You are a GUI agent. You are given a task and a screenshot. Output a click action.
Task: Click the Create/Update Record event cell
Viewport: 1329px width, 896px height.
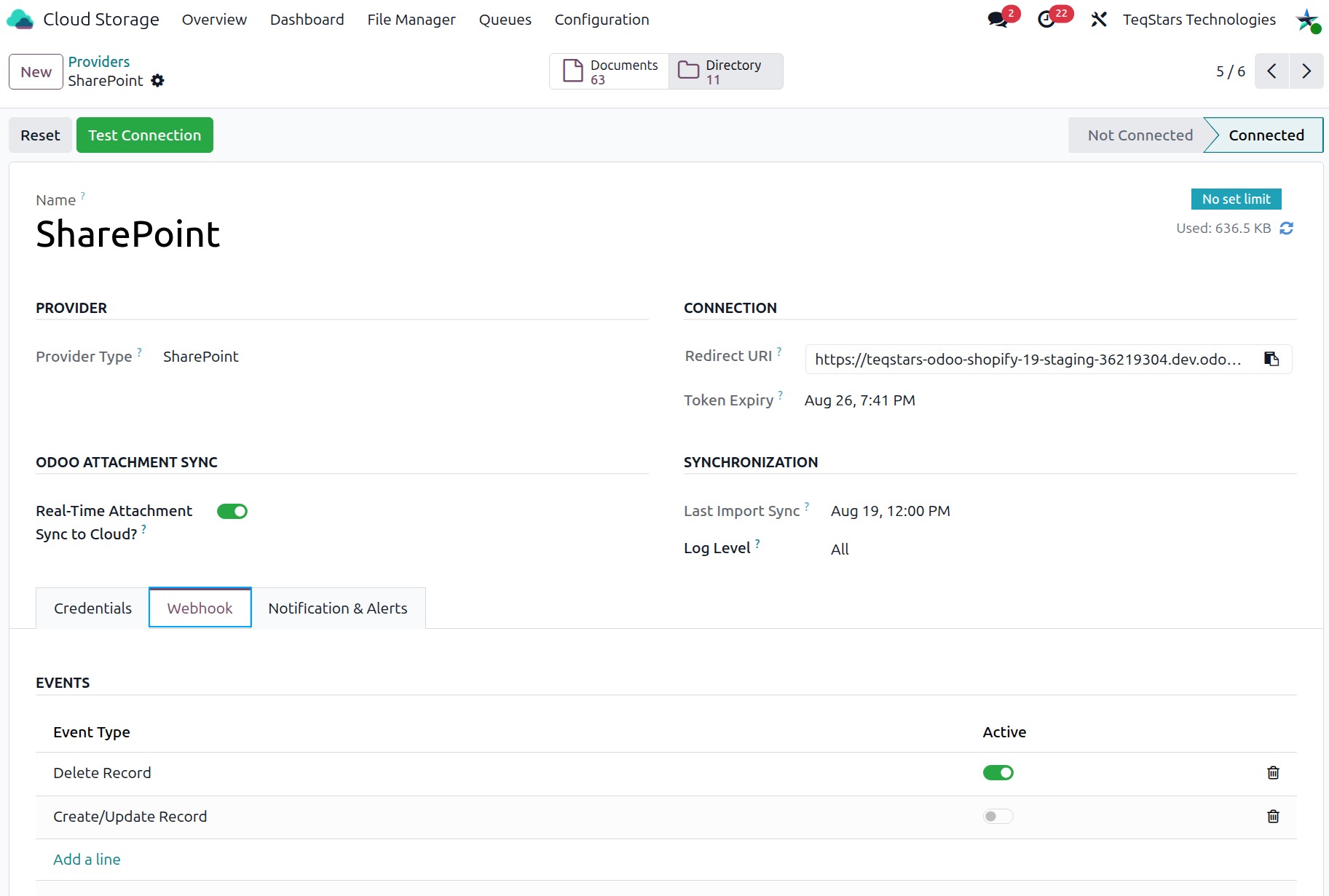point(130,817)
